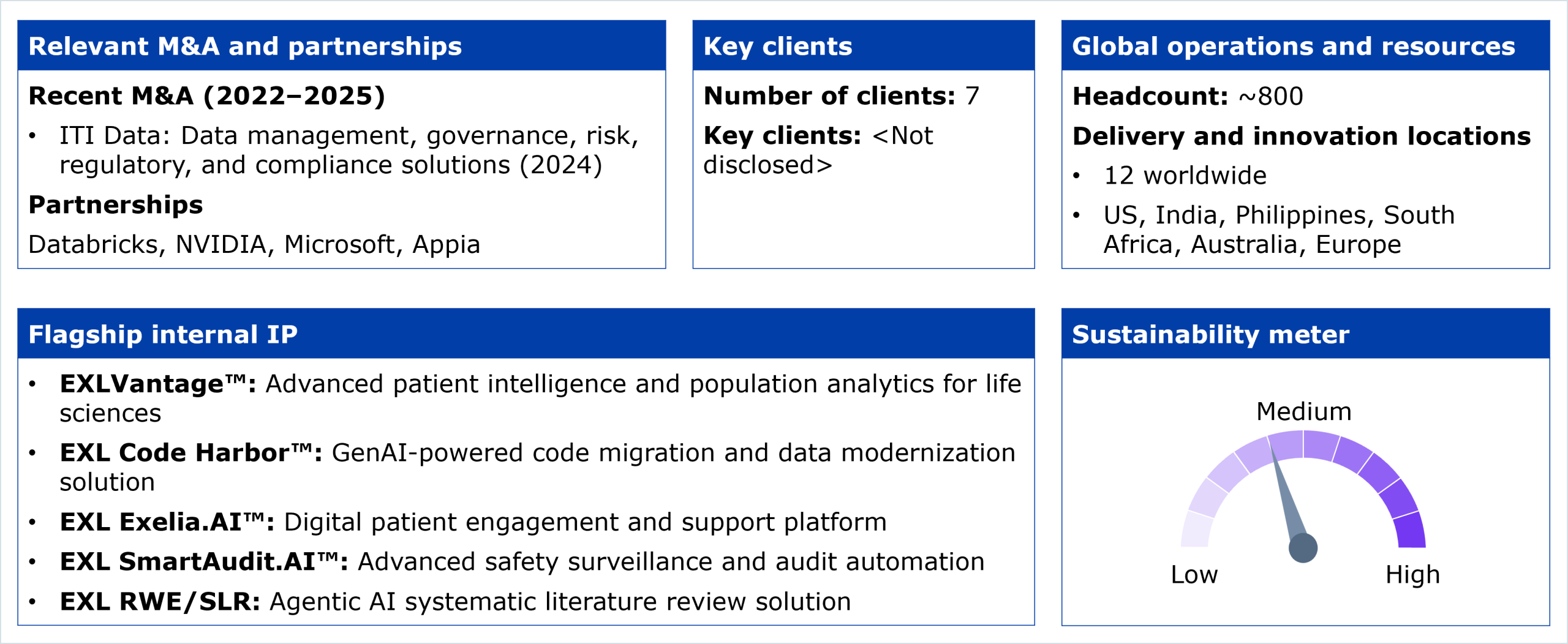Click the lightest gauge segment near Low
This screenshot has height=644, width=1568.
point(1196,530)
